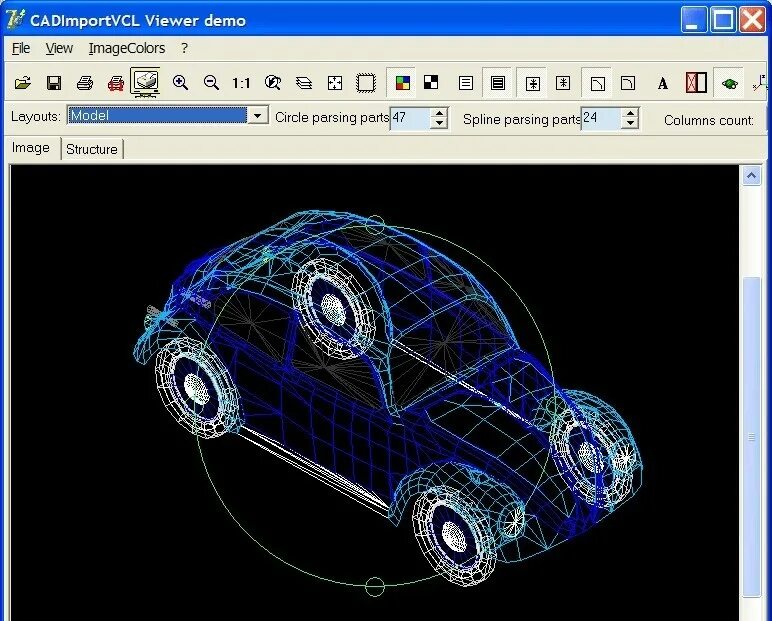This screenshot has height=621, width=772.
Task: Click the second asterisk box icon
Action: [x=563, y=83]
